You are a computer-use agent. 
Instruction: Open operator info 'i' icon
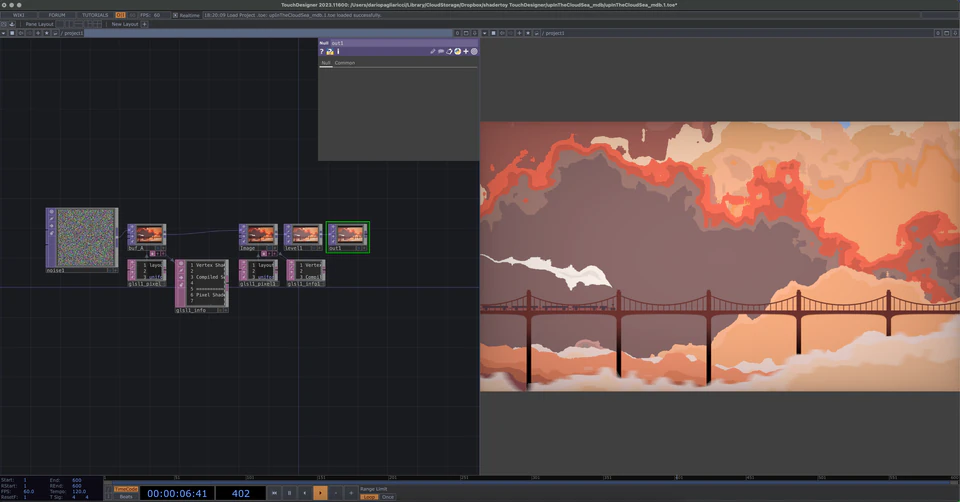click(x=338, y=51)
